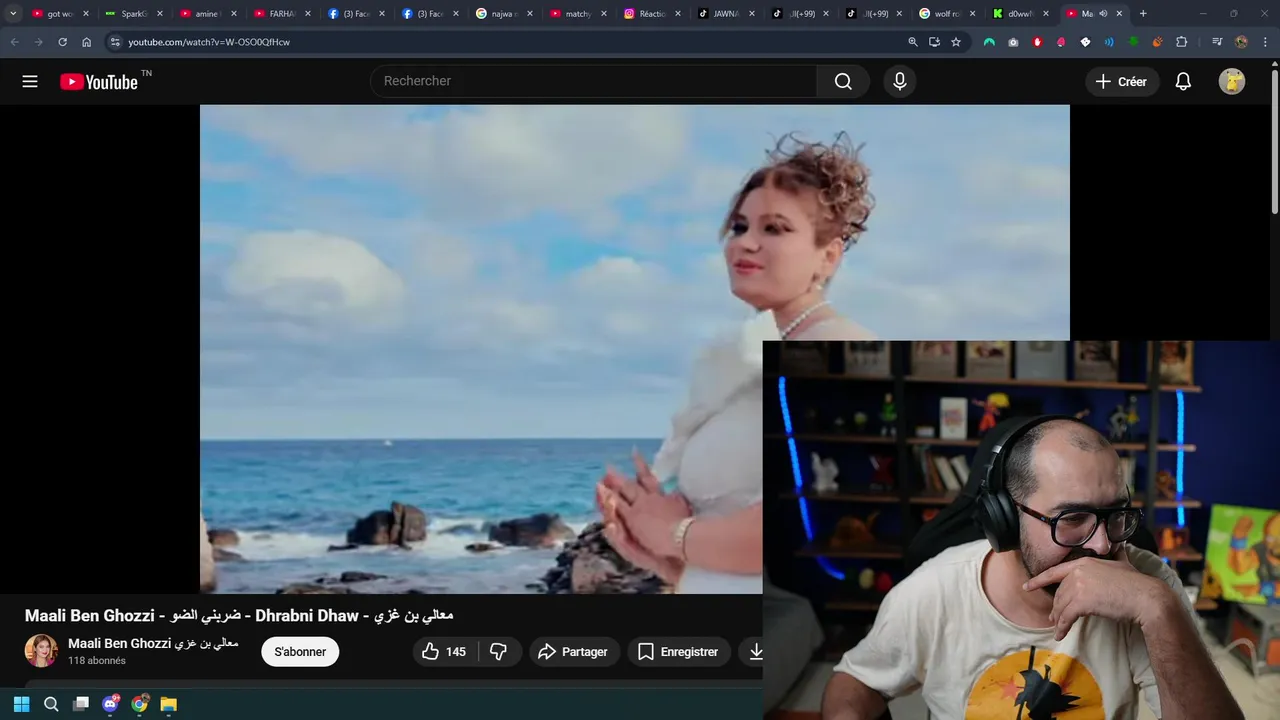This screenshot has height=720, width=1280.
Task: Download the video using the arrow icon
Action: pyautogui.click(x=756, y=652)
